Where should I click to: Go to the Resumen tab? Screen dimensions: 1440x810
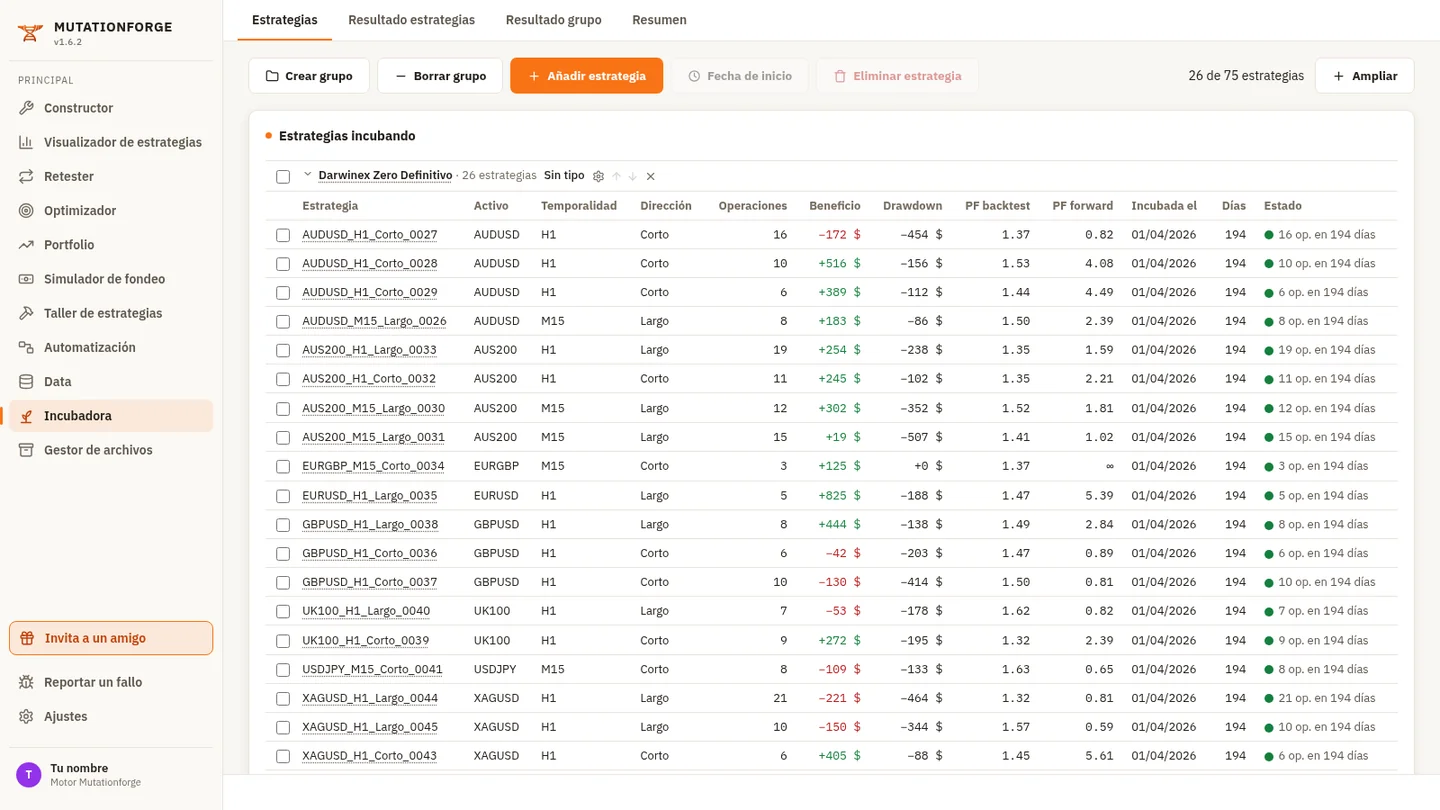click(659, 20)
